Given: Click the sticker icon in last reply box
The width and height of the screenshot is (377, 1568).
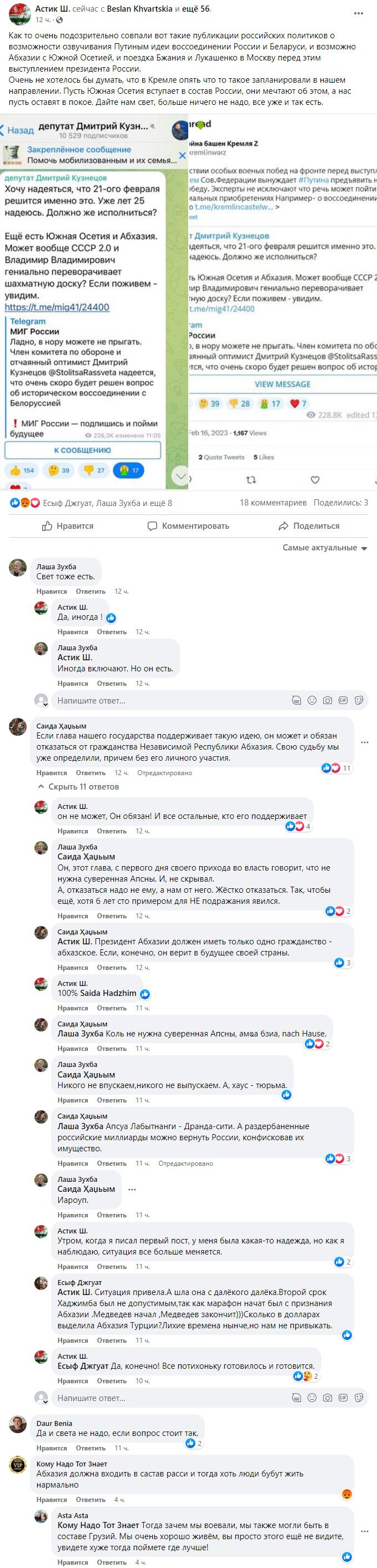Looking at the screenshot, I should coord(359,1398).
